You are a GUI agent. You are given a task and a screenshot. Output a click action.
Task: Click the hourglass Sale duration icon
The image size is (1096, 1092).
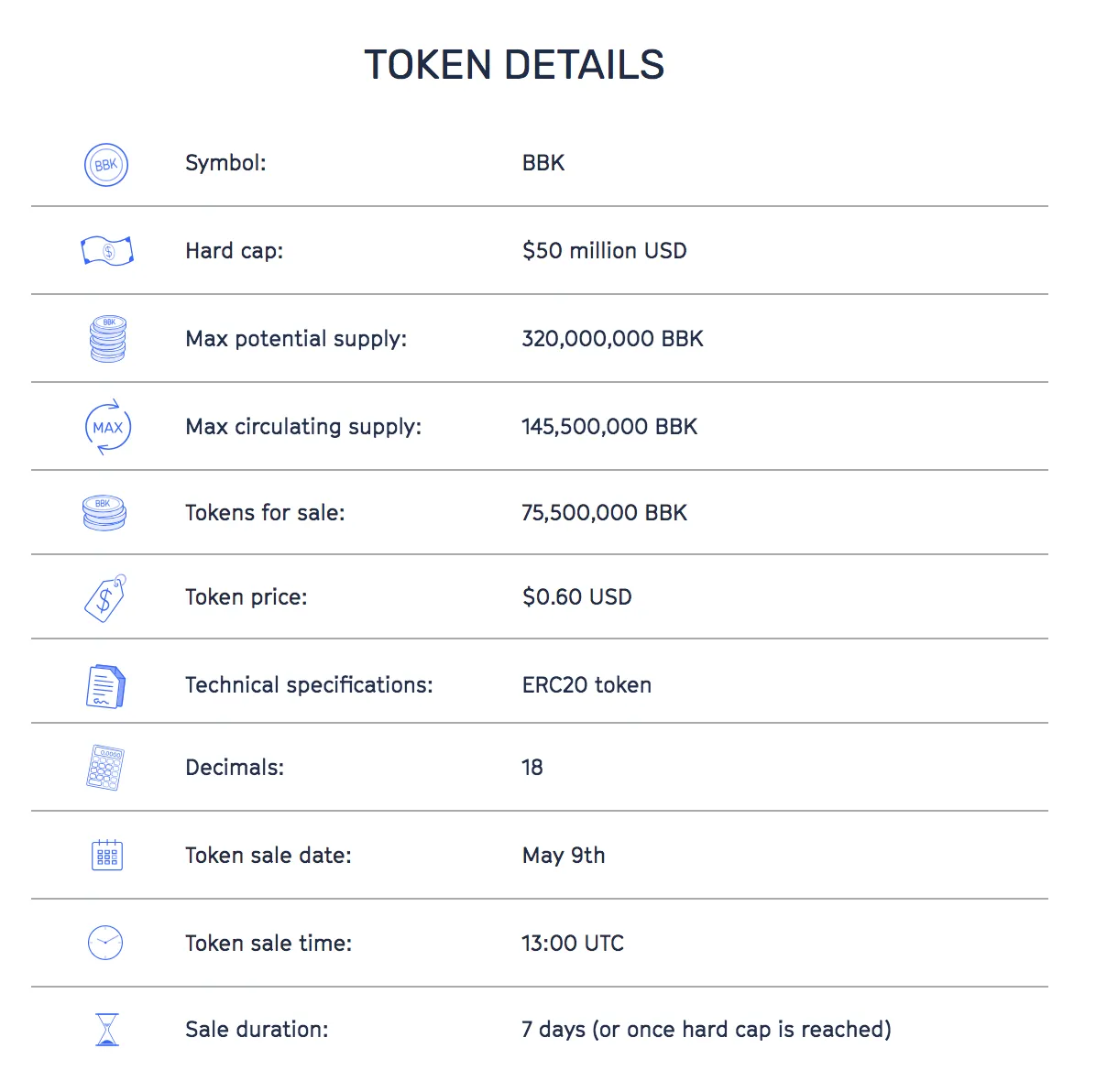click(107, 1030)
